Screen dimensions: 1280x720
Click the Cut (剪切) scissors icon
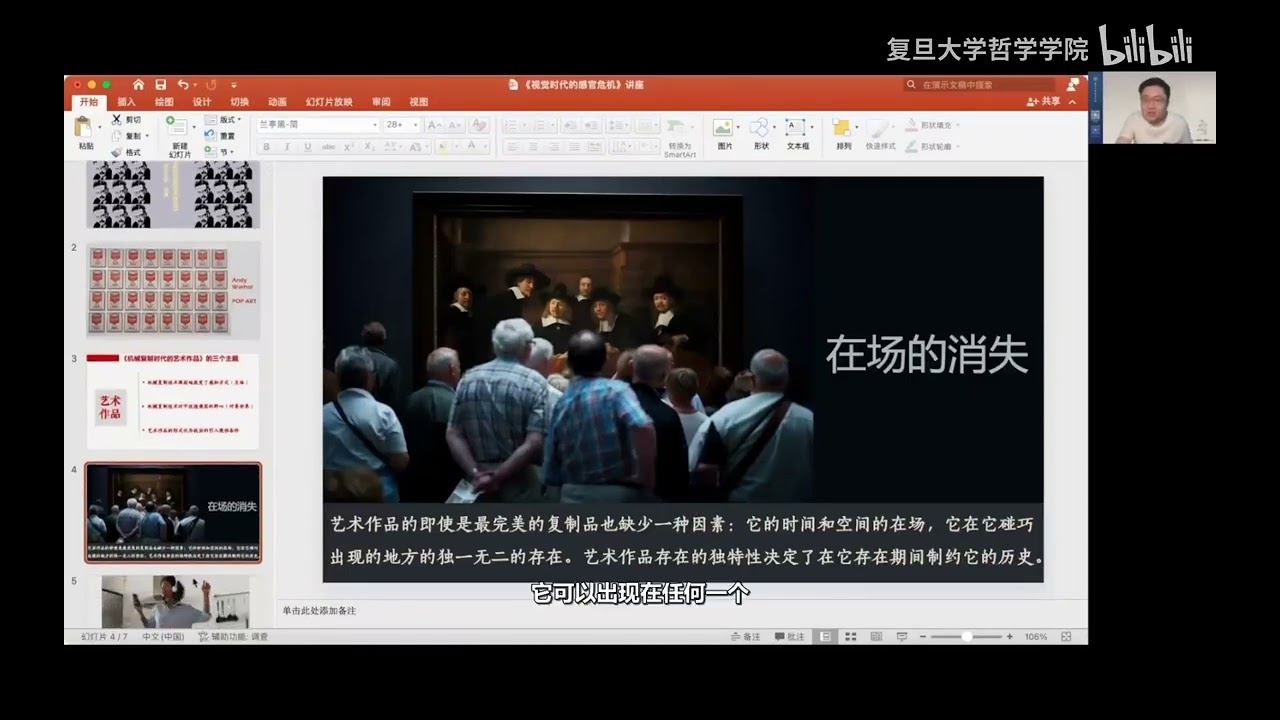coord(116,119)
